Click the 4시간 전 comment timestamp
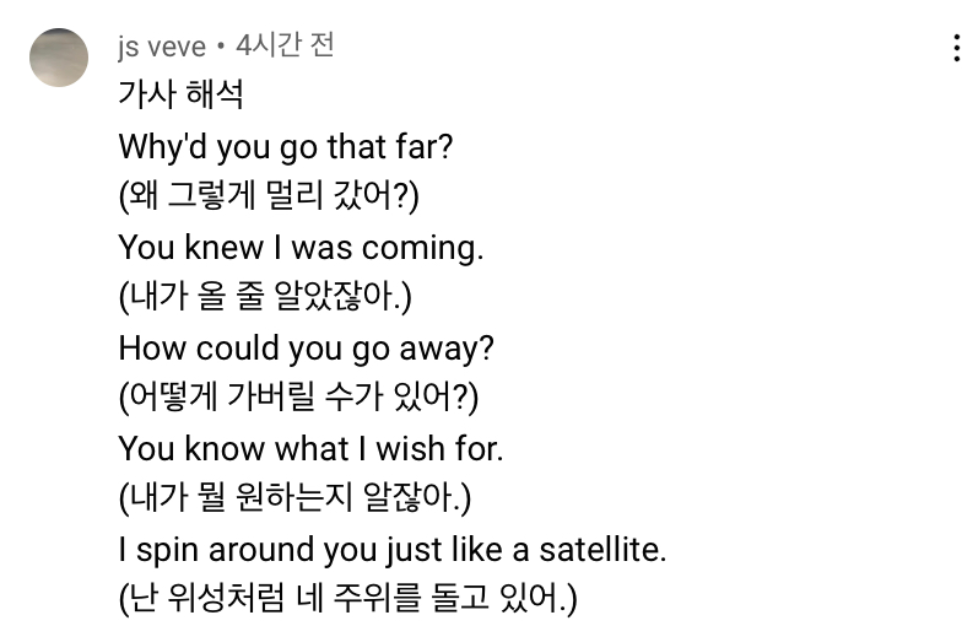Screen dimensions: 969x624 284,46
